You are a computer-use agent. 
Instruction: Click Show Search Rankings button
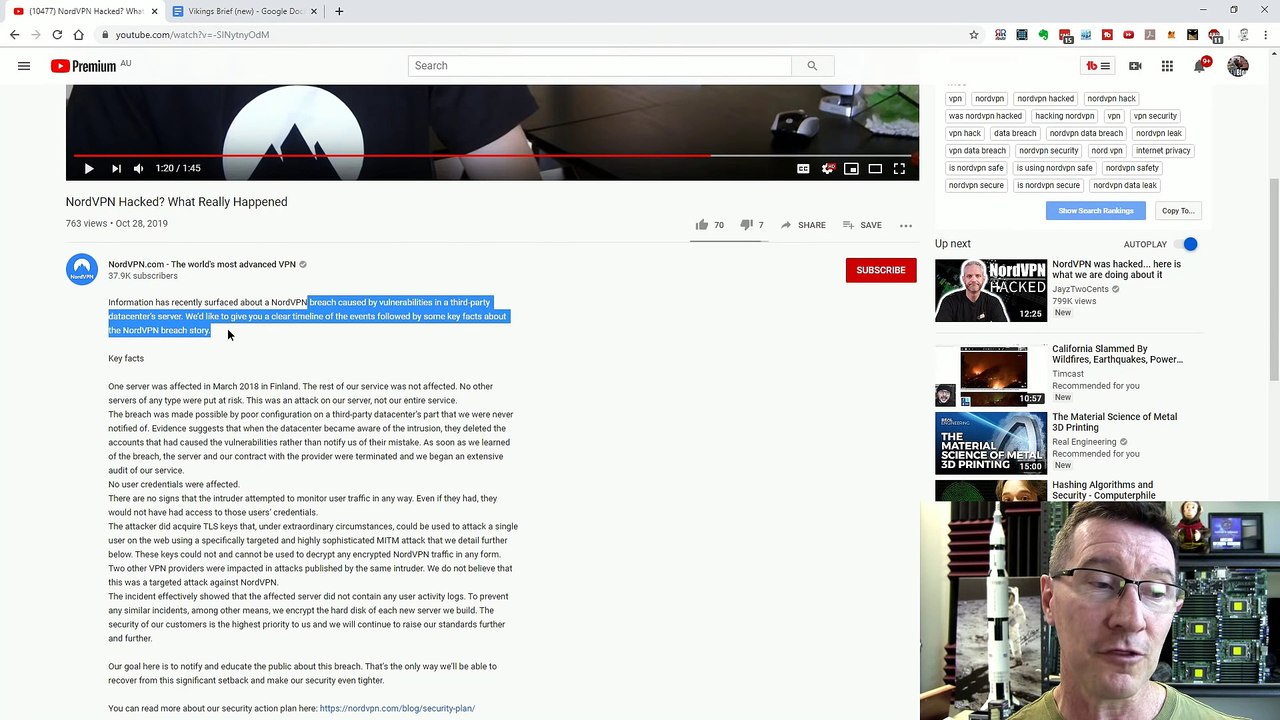tap(1096, 211)
